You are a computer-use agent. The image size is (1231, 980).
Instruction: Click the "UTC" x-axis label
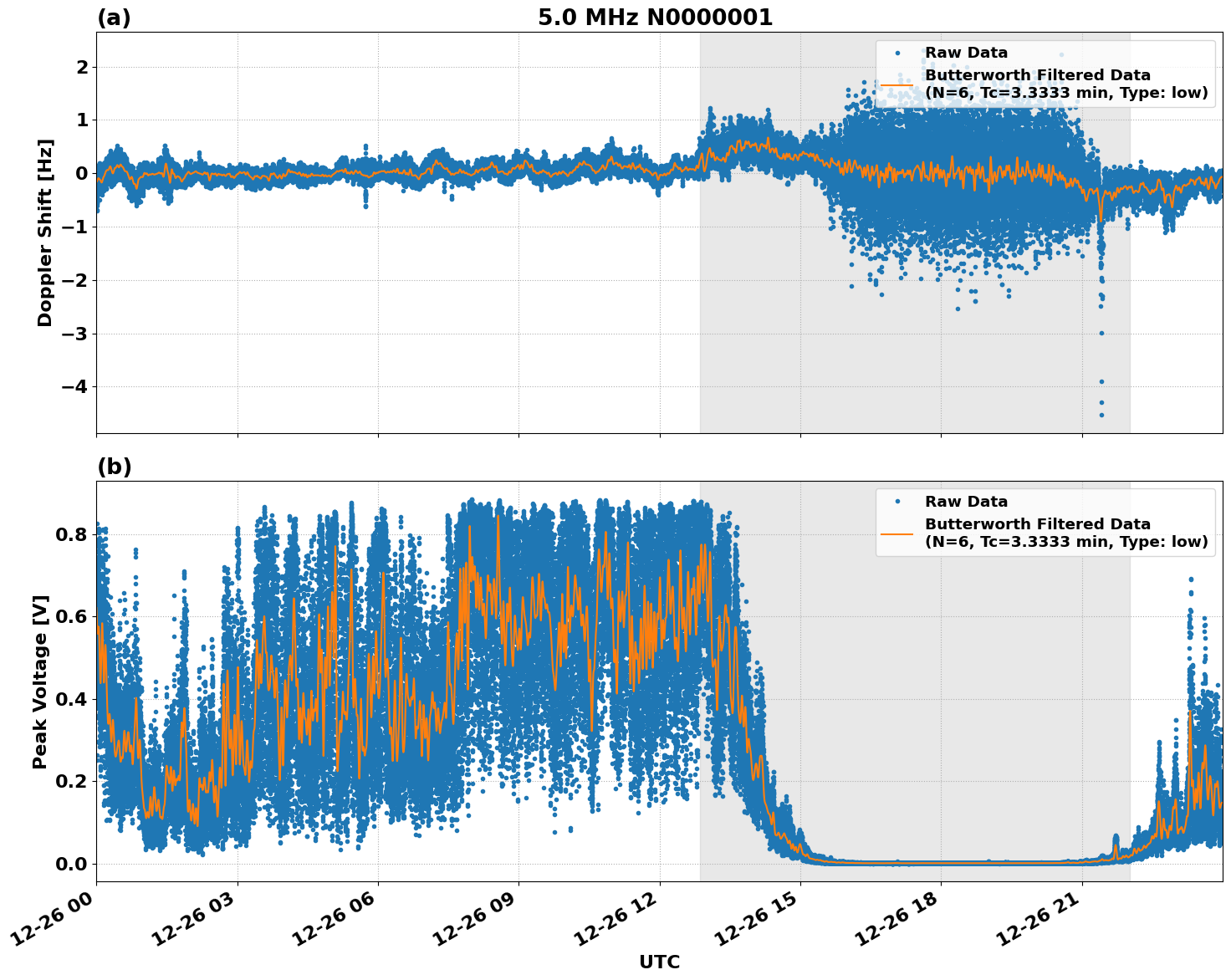point(659,962)
